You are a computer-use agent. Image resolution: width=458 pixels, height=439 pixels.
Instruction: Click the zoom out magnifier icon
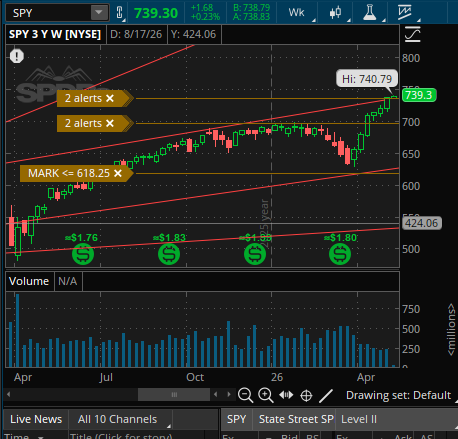(x=245, y=395)
